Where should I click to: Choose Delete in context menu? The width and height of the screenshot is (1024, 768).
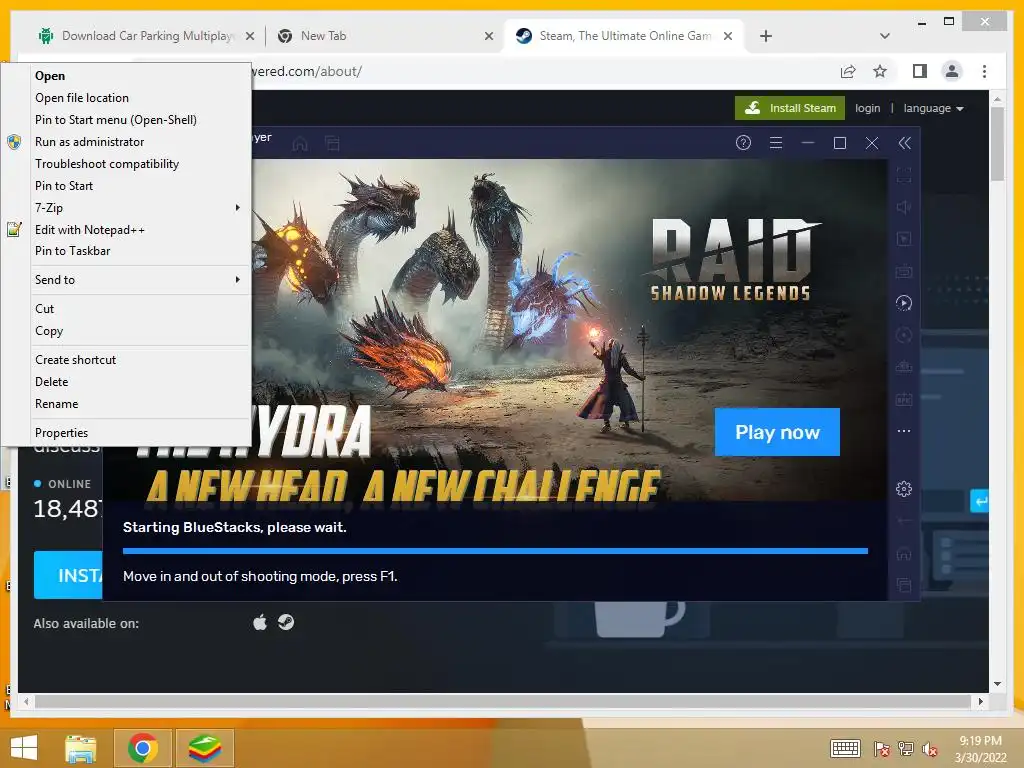[x=140, y=382]
